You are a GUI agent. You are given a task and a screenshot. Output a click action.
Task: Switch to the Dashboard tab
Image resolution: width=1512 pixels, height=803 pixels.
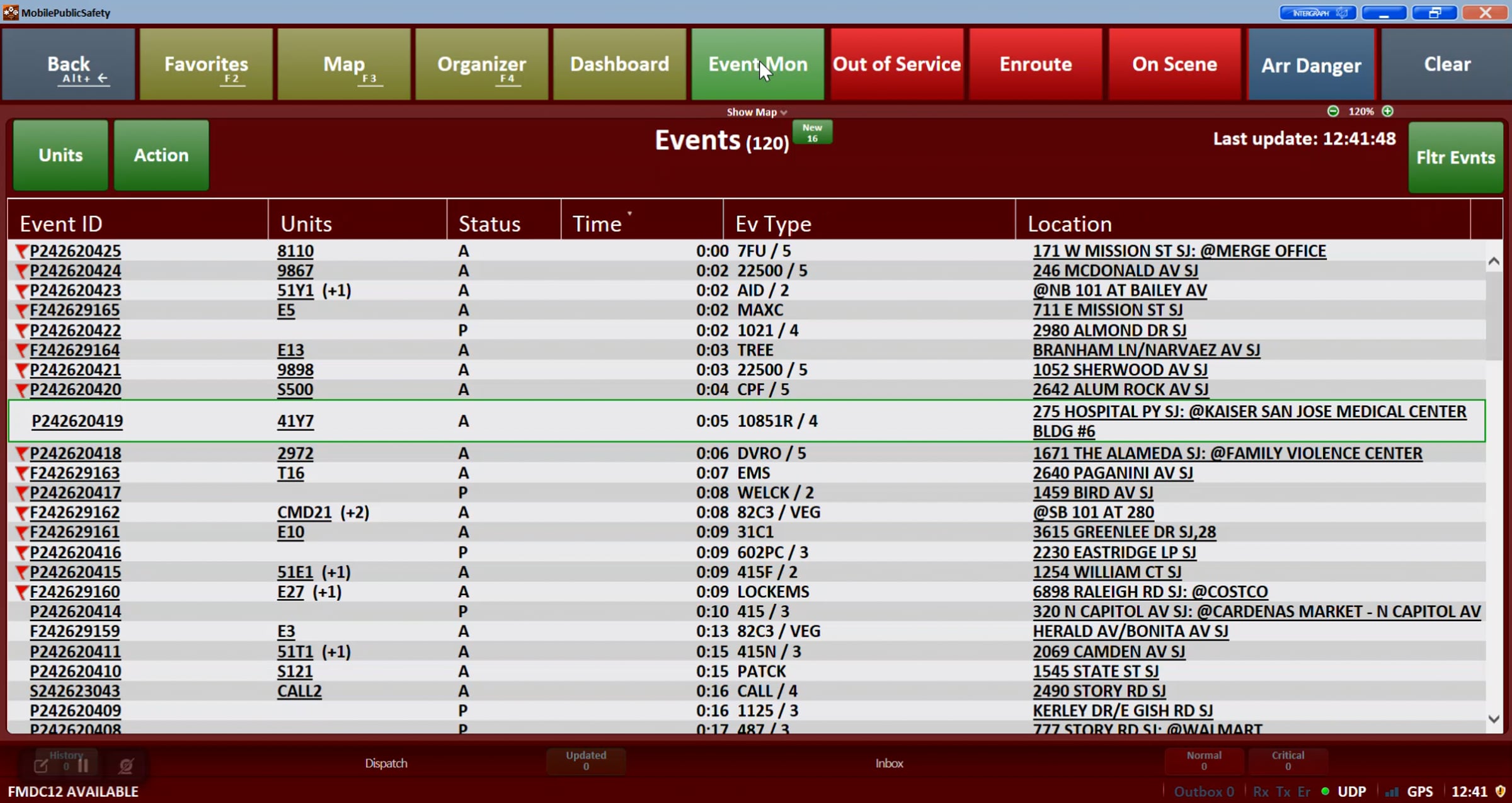coord(619,64)
